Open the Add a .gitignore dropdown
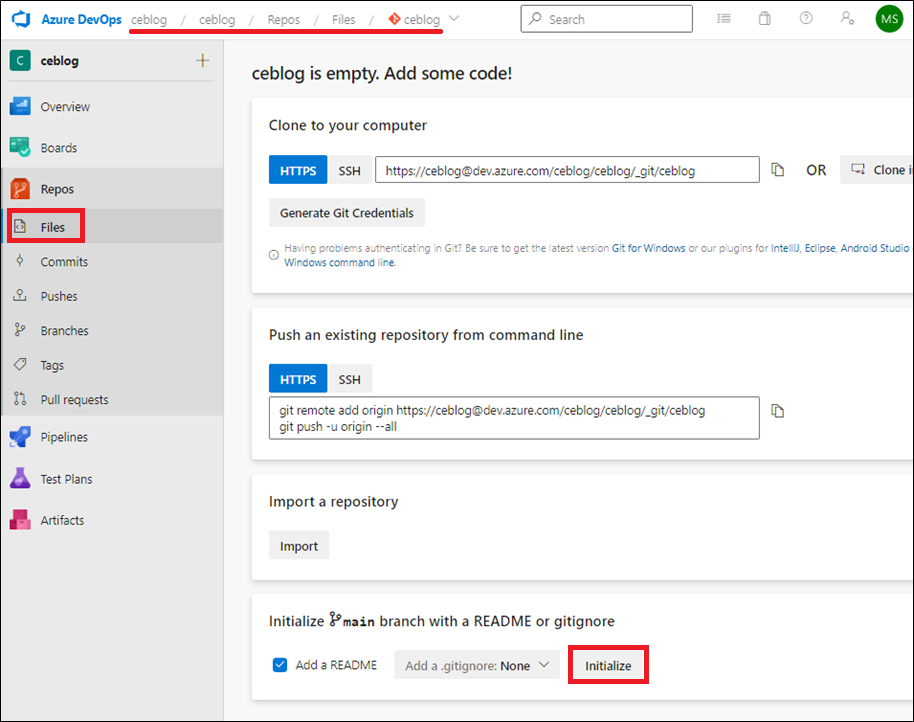 point(477,665)
